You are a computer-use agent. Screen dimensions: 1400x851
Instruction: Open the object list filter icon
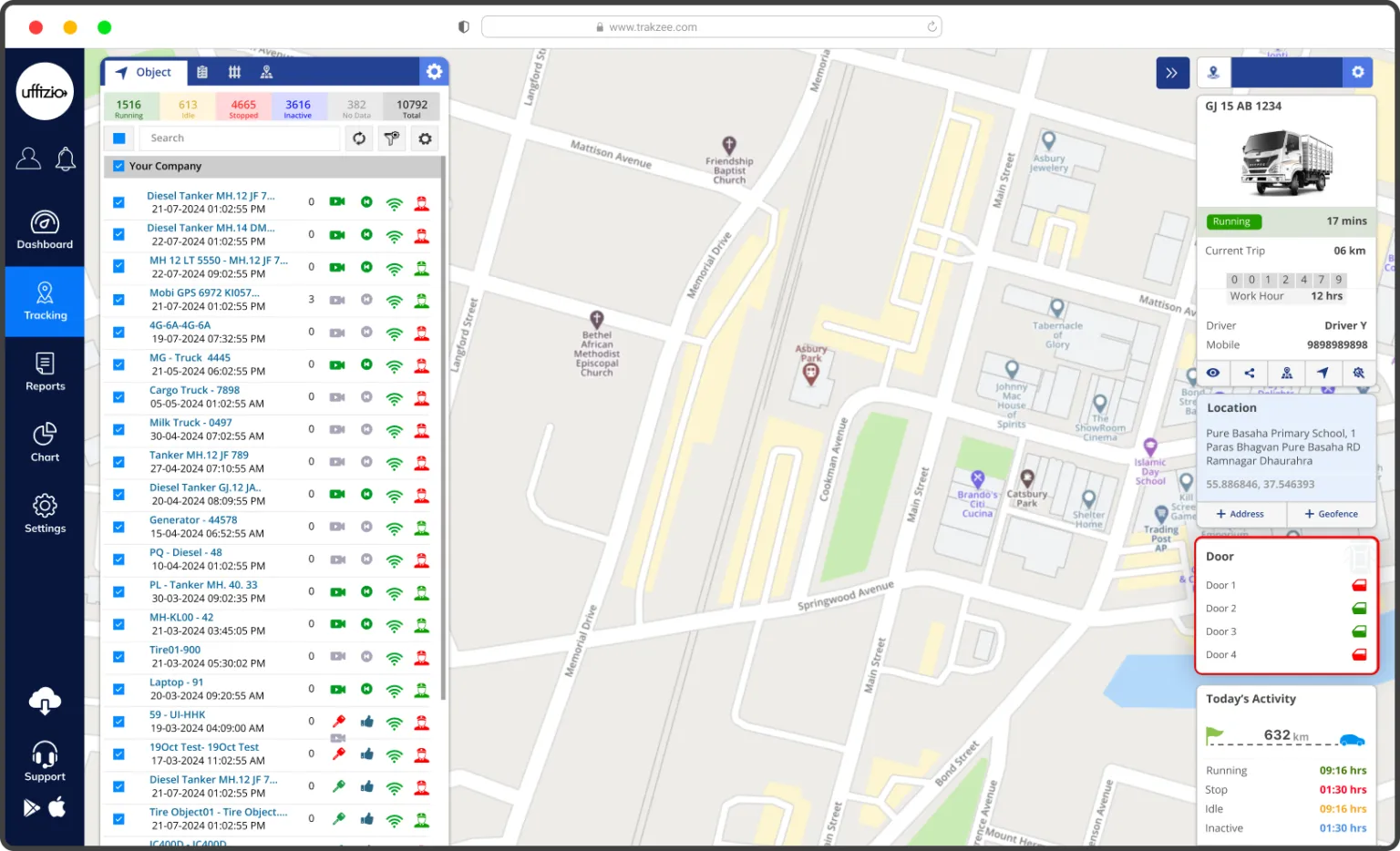pyautogui.click(x=392, y=138)
